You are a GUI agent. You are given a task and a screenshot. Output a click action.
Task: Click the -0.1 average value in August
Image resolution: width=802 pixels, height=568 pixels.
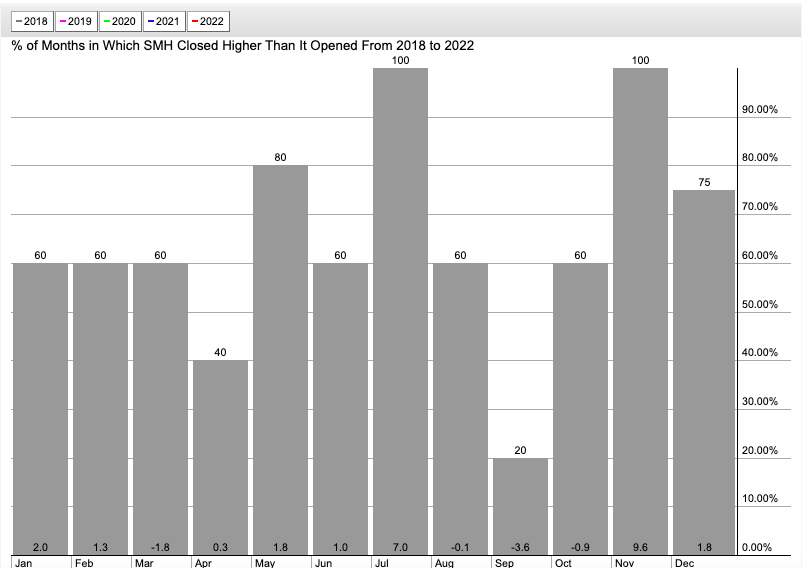coord(460,548)
